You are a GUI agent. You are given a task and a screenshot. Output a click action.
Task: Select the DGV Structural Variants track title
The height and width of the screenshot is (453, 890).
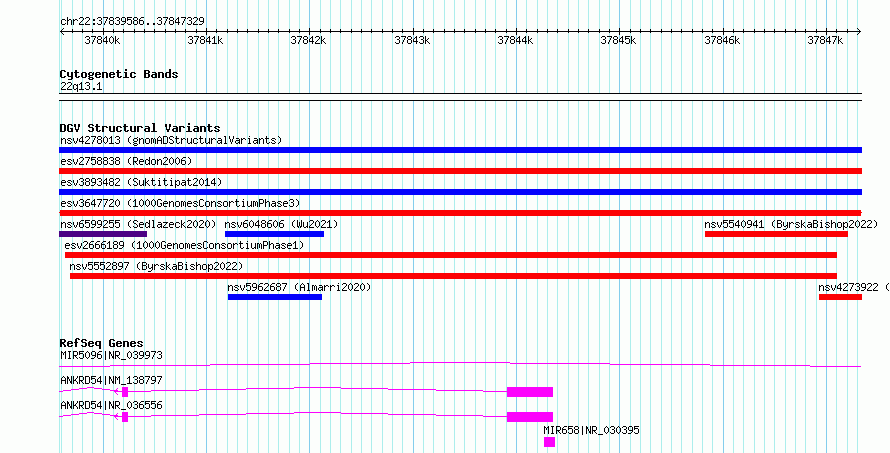pyautogui.click(x=140, y=128)
